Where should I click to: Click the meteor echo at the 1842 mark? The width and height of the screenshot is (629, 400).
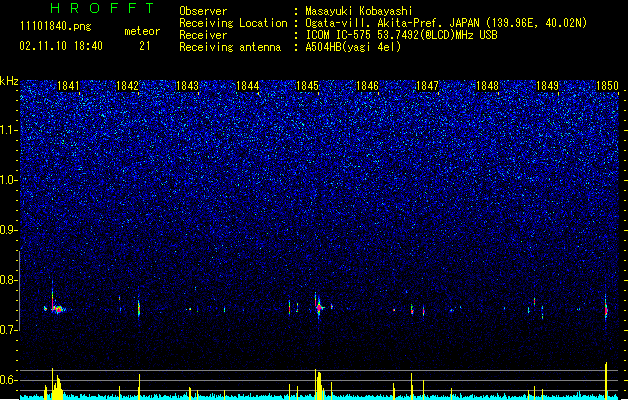tap(139, 308)
